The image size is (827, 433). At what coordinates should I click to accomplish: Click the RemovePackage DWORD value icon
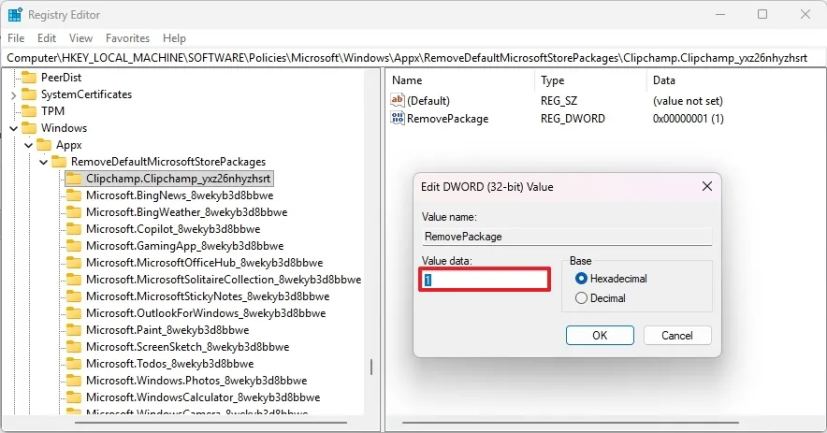398,119
